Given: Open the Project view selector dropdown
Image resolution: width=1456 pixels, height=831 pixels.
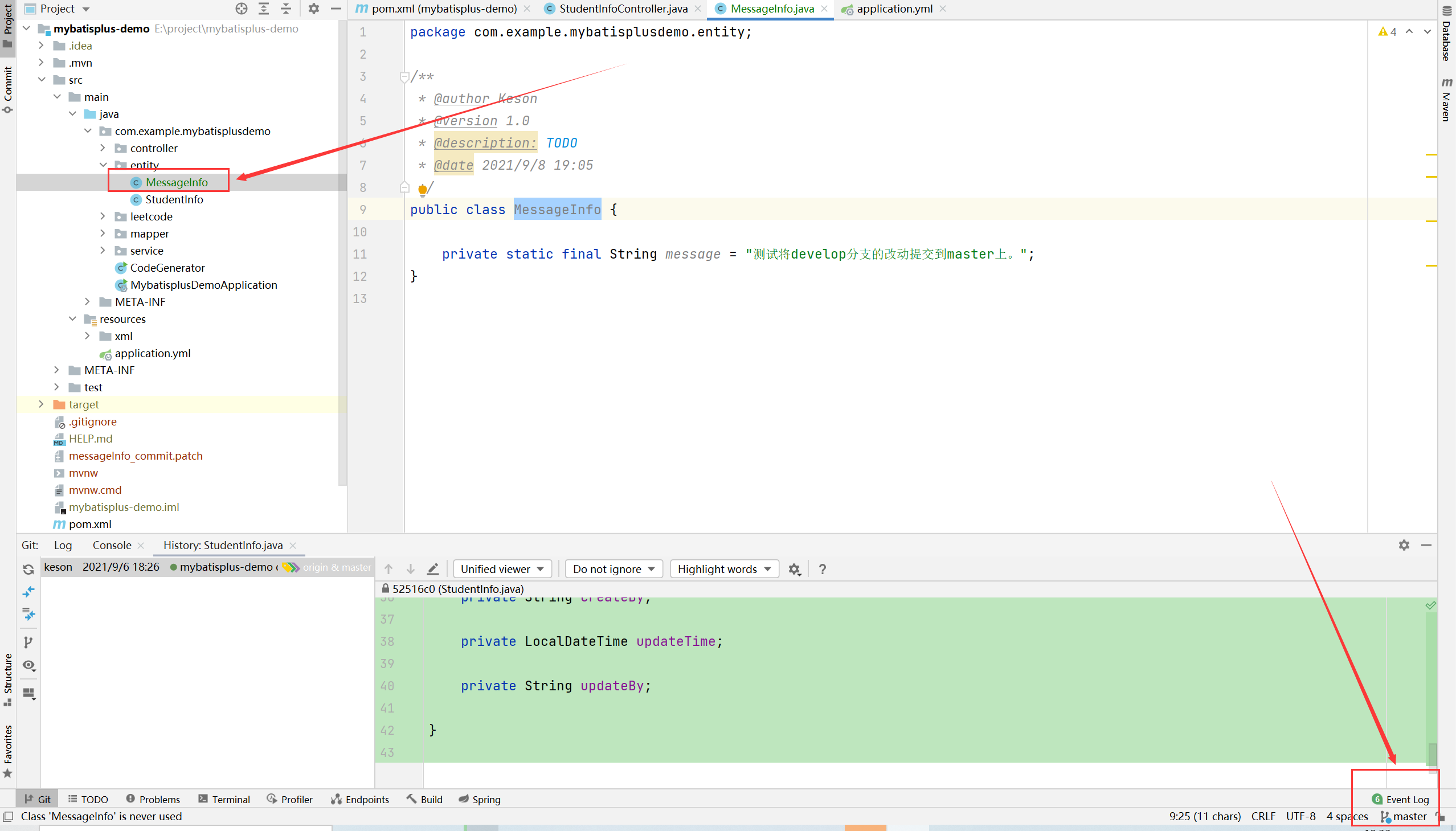Looking at the screenshot, I should (x=57, y=9).
